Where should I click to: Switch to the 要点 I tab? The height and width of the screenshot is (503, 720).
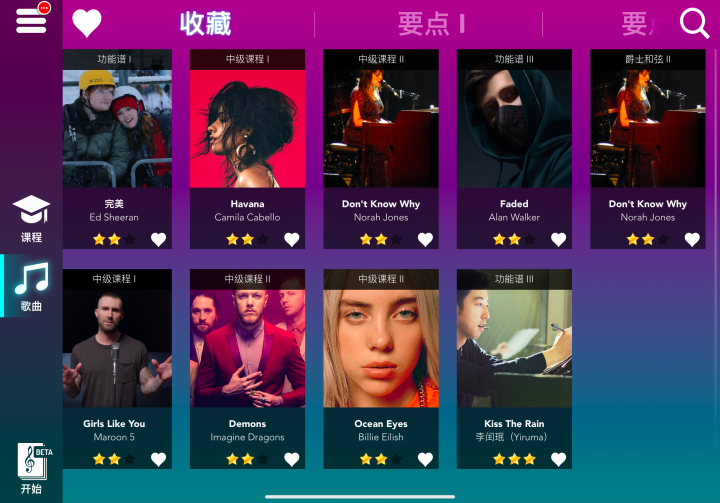(x=431, y=24)
